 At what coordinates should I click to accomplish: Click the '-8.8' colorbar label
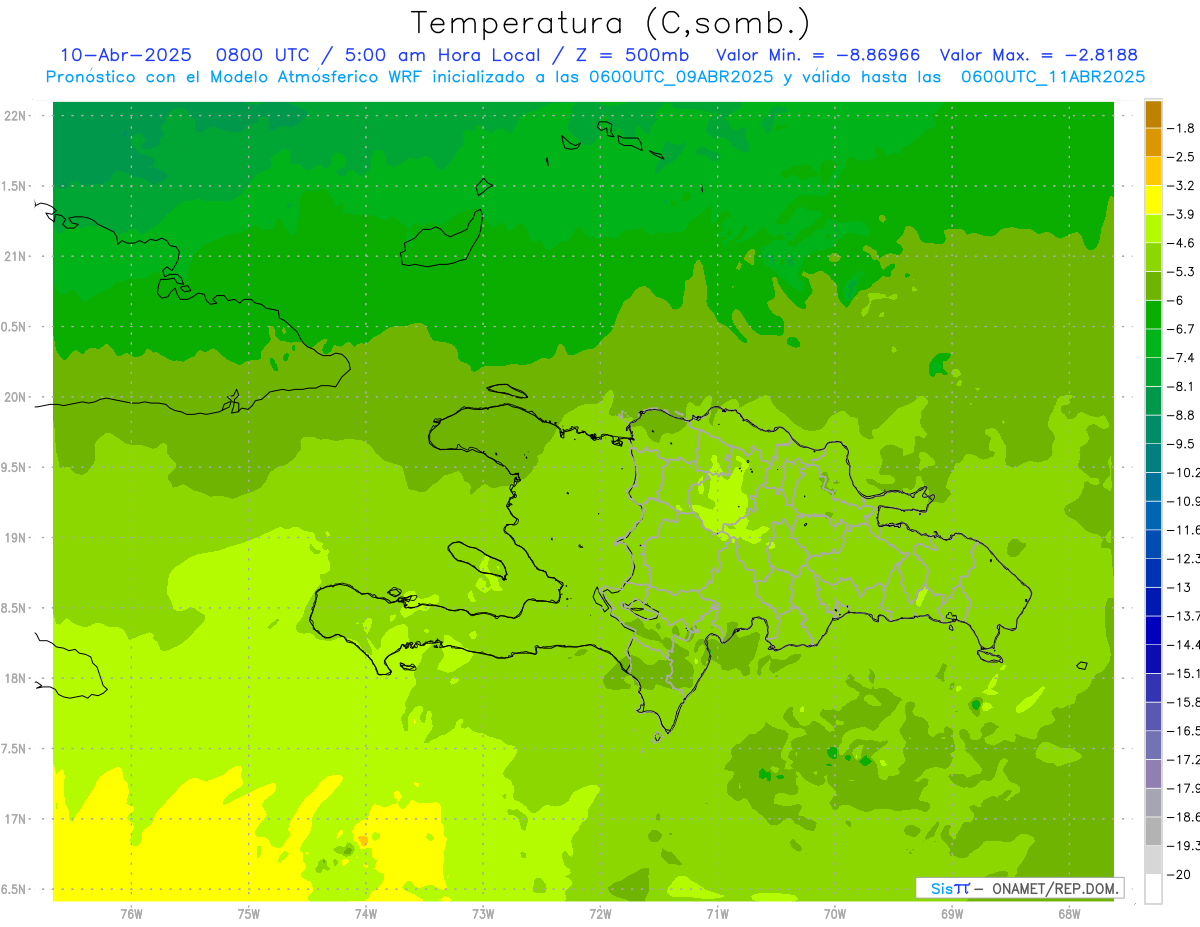[1182, 415]
